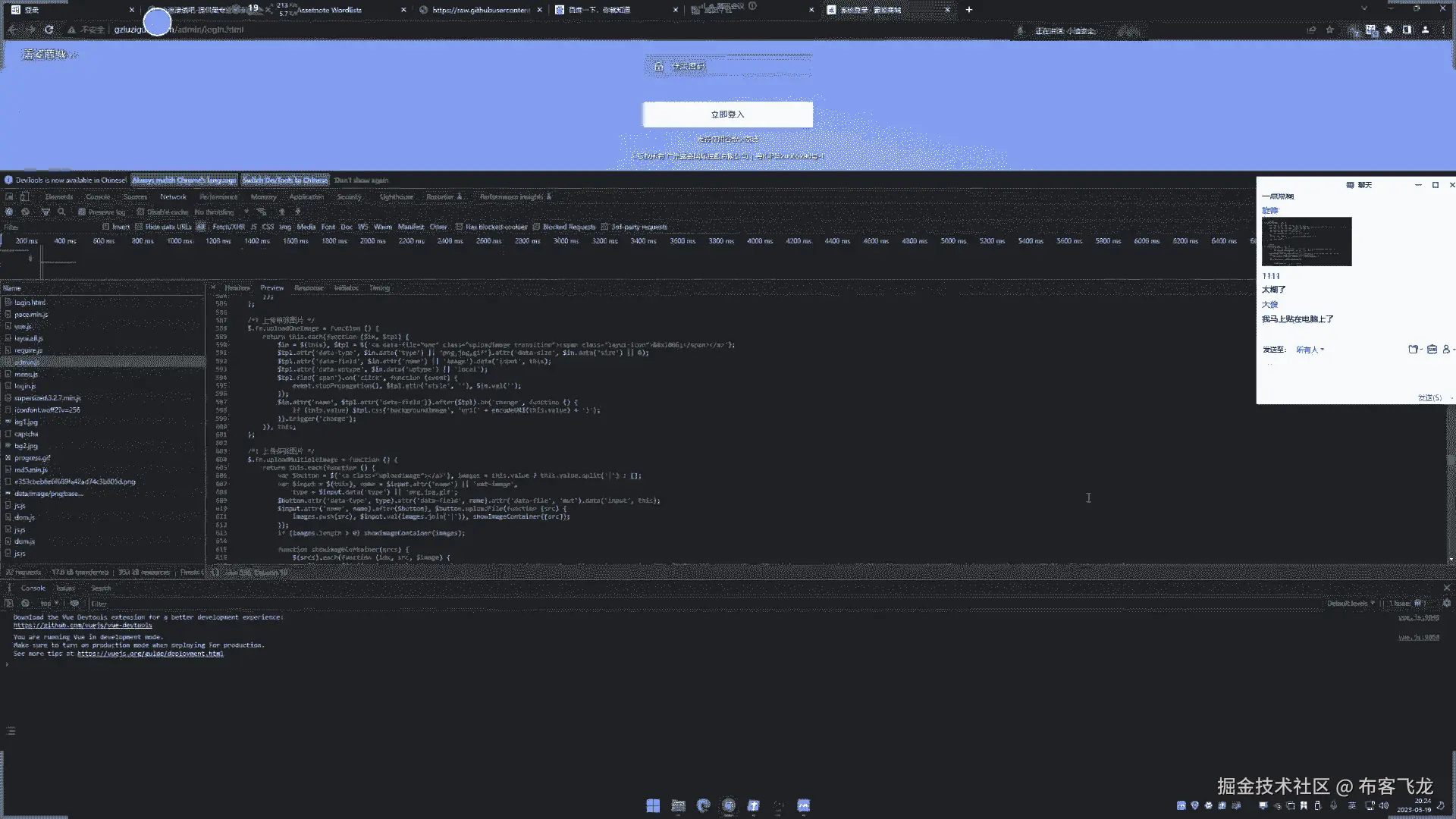This screenshot has height=819, width=1456.
Task: Click the inspect element picker icon
Action: point(9,197)
